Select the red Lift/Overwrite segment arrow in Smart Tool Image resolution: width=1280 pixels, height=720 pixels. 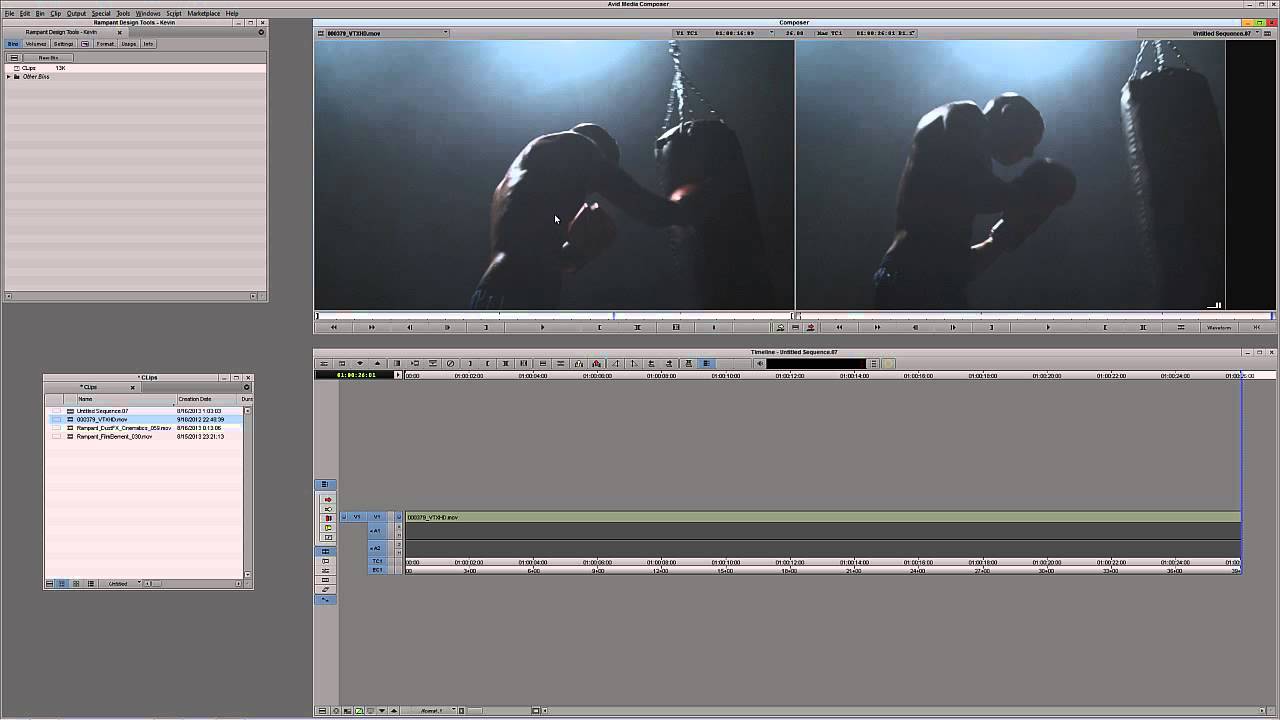[328, 499]
